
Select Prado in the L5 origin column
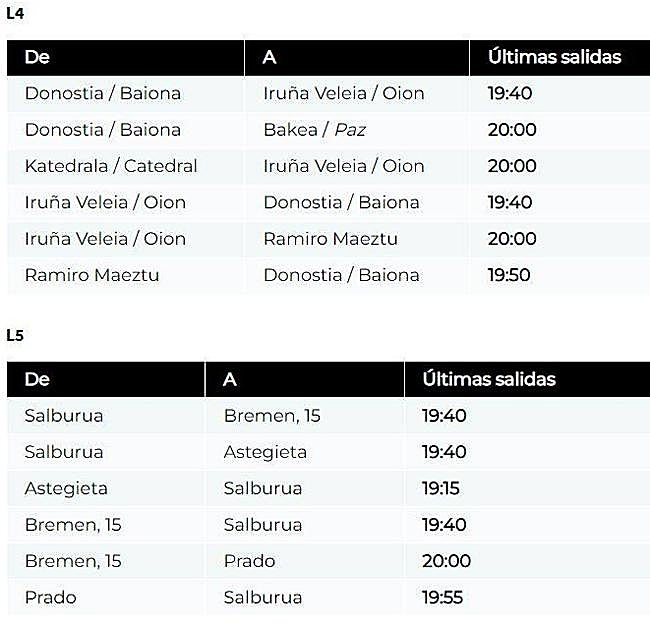click(50, 598)
